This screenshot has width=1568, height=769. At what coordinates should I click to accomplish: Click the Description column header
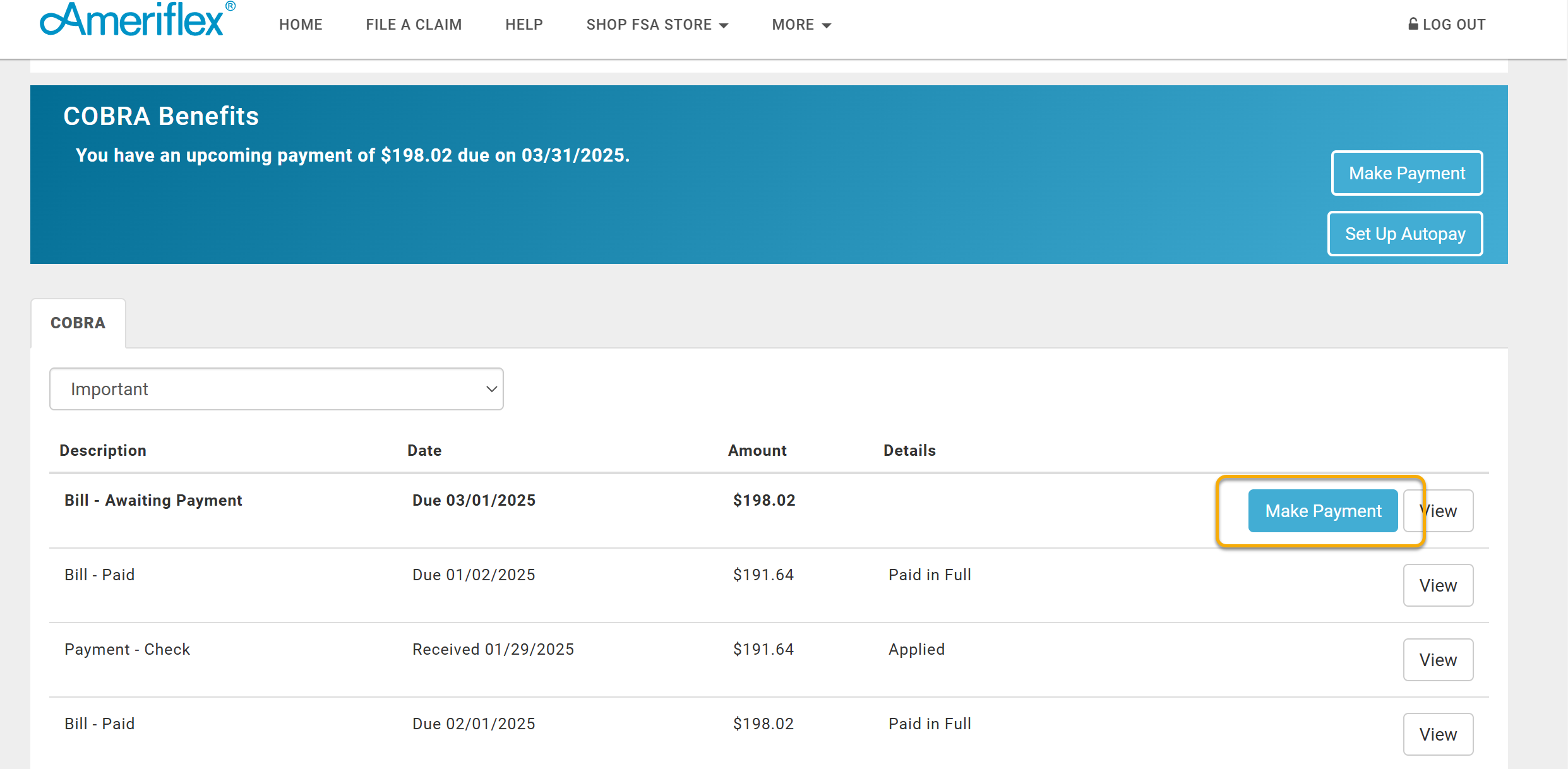[103, 450]
